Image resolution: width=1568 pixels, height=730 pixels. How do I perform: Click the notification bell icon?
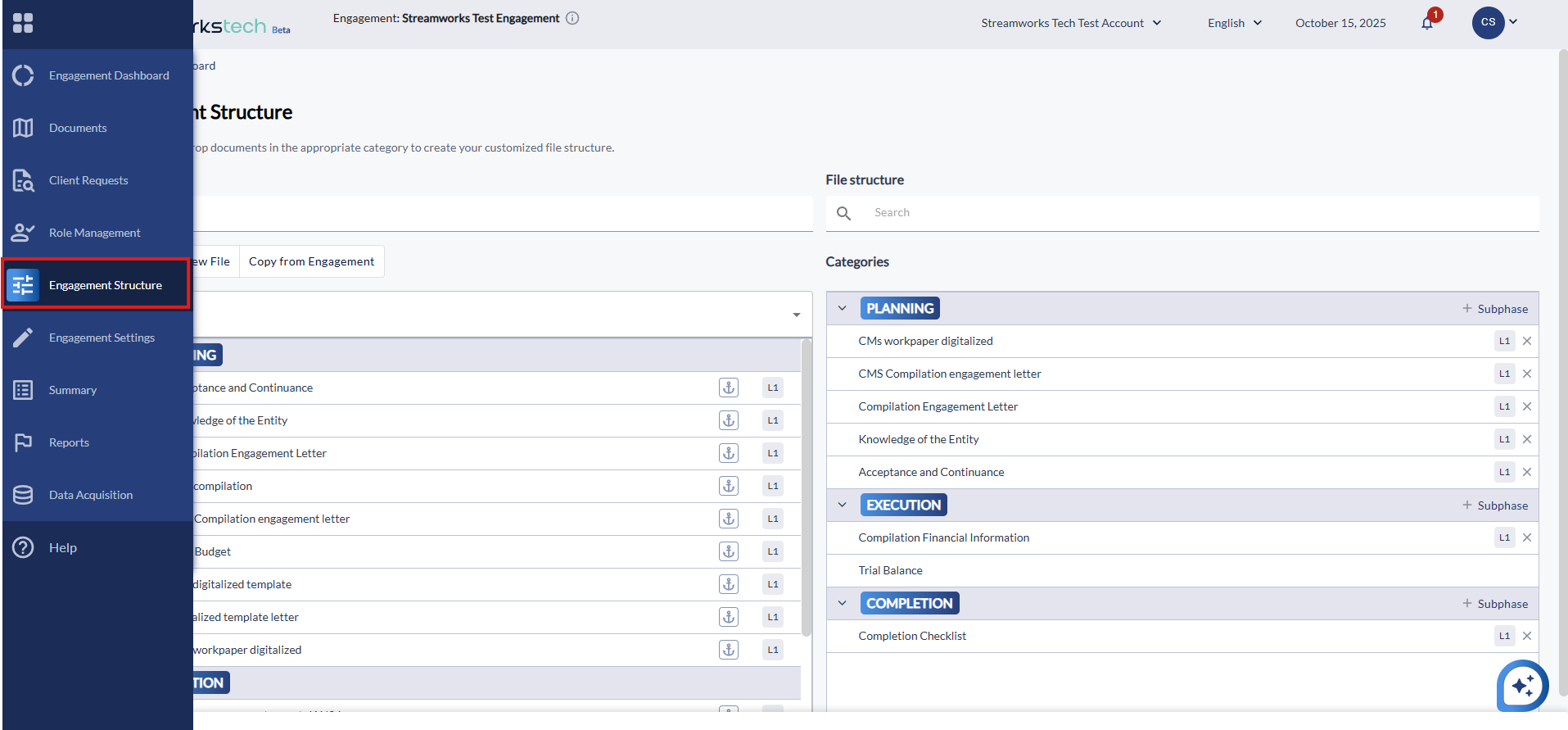pos(1427,23)
